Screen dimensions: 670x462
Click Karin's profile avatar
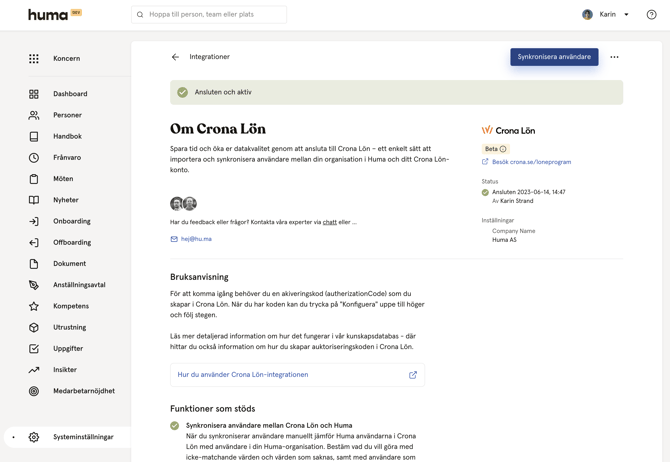(x=588, y=15)
